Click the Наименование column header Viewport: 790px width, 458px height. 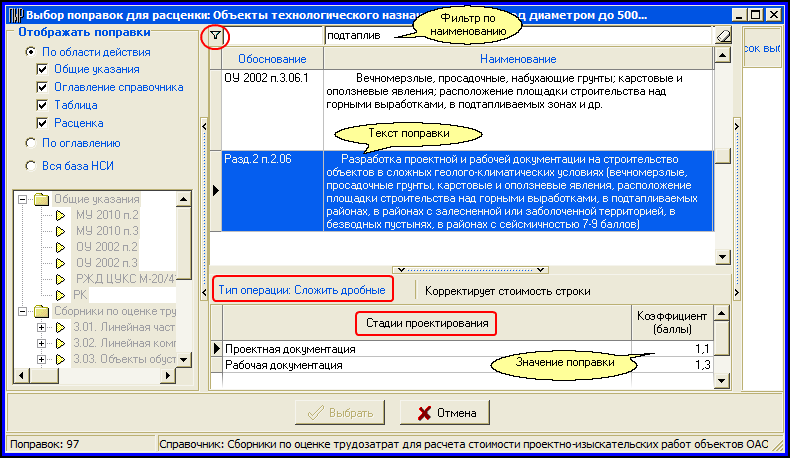click(x=518, y=60)
